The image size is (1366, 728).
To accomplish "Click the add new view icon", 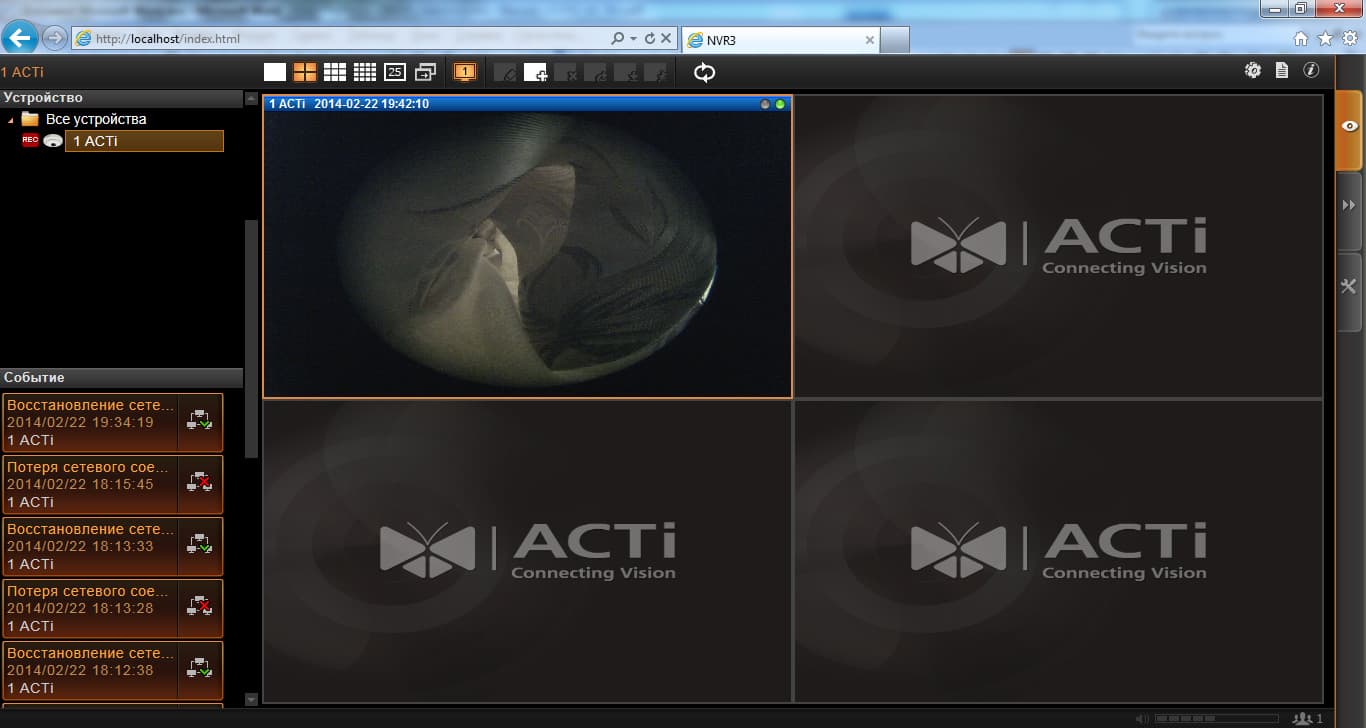I will (x=536, y=72).
